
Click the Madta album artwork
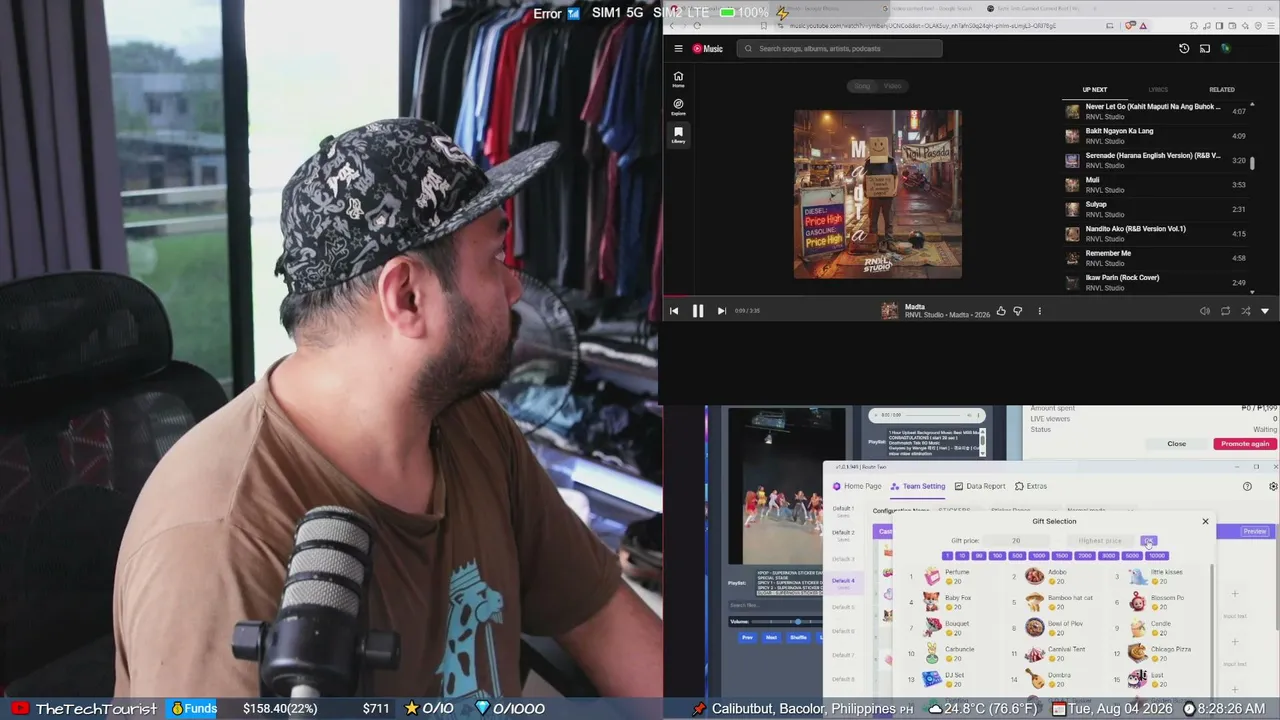pyautogui.click(x=878, y=194)
